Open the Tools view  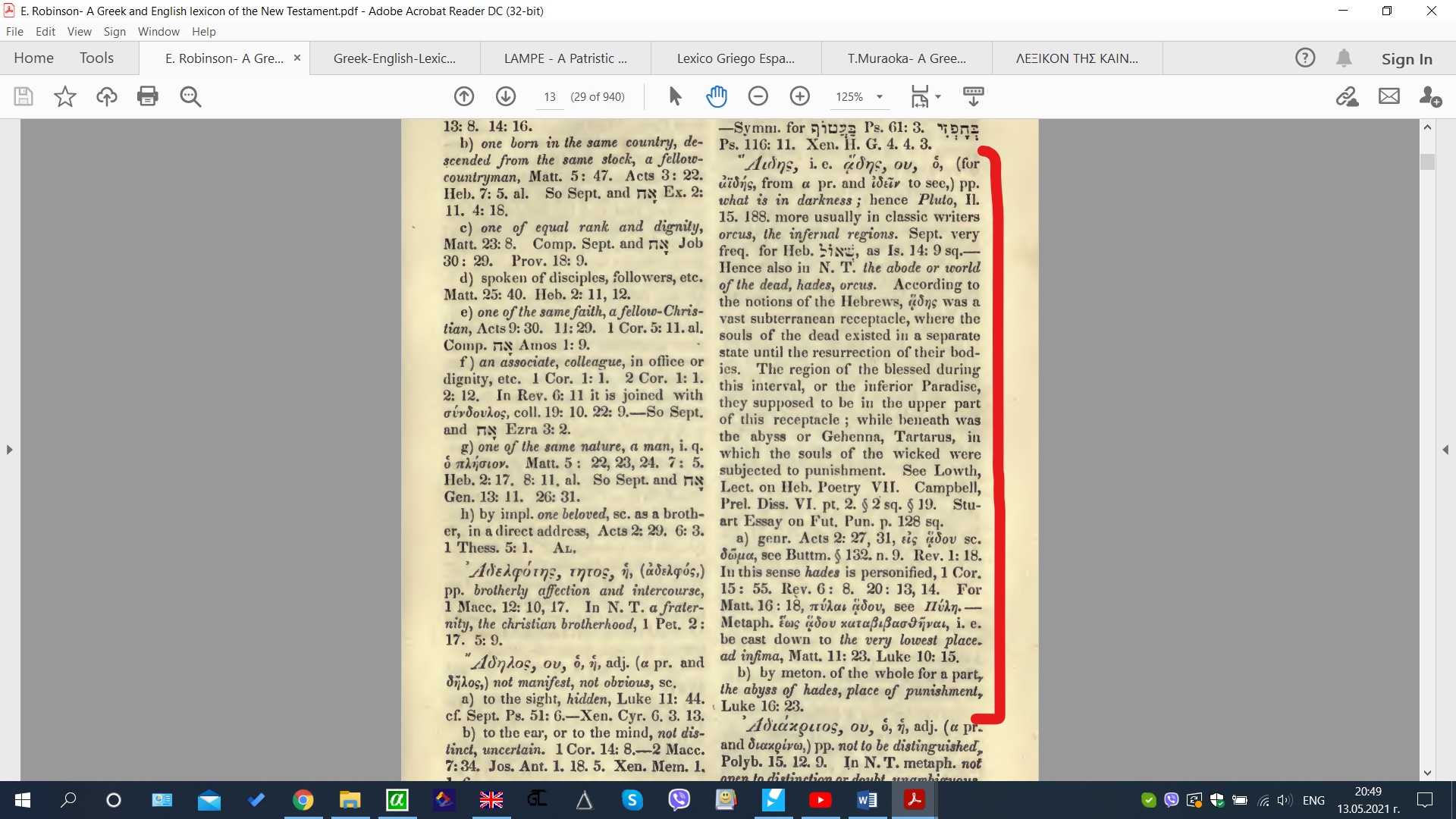[x=96, y=58]
